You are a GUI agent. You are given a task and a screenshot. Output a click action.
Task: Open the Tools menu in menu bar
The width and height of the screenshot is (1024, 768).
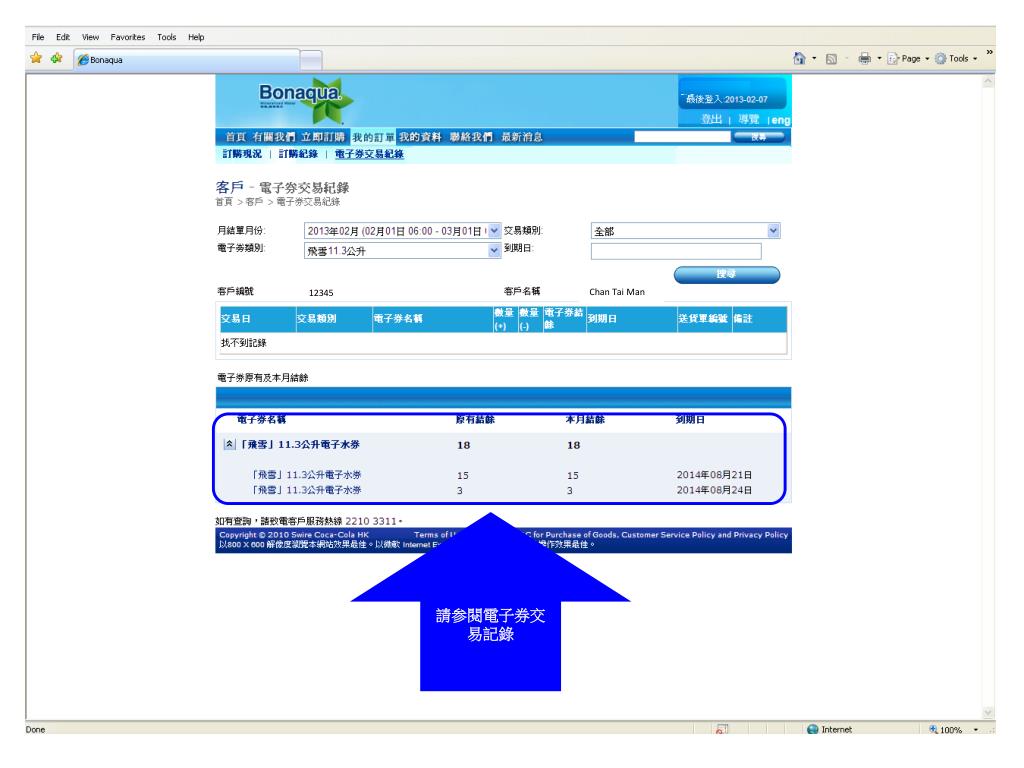167,37
